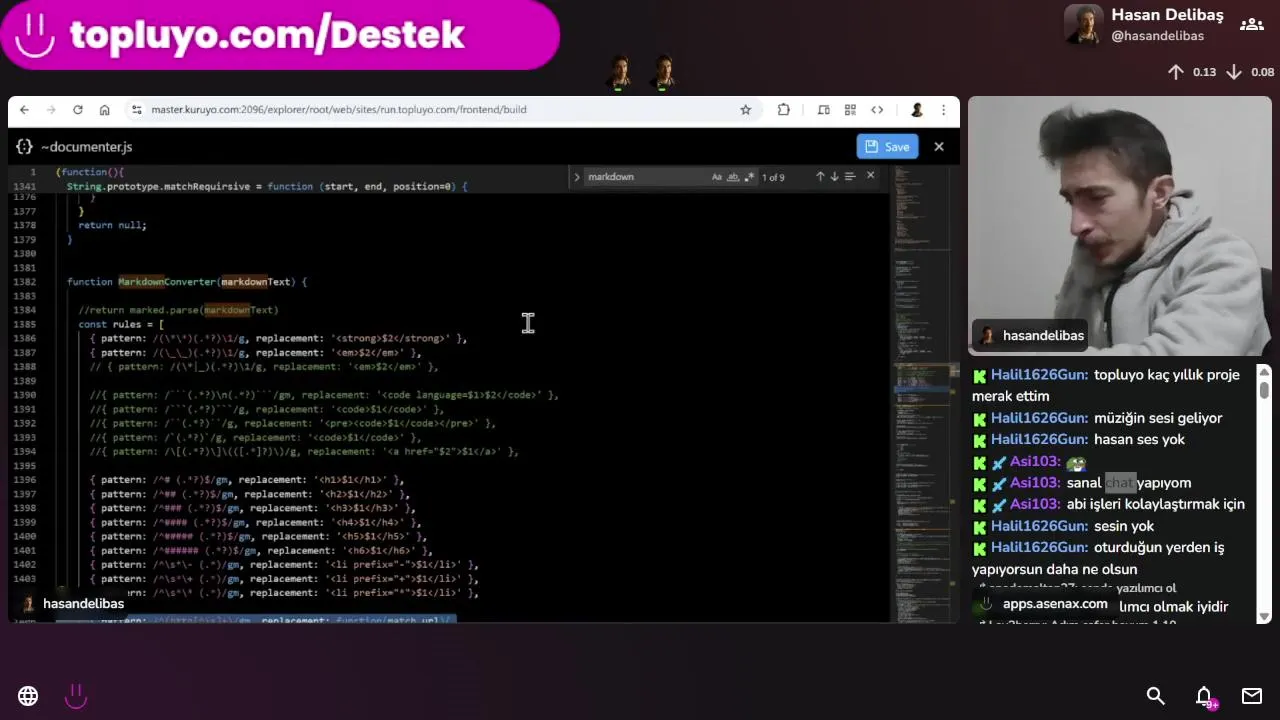1280x720 pixels.
Task: Open the notifications bell icon
Action: 1204,696
